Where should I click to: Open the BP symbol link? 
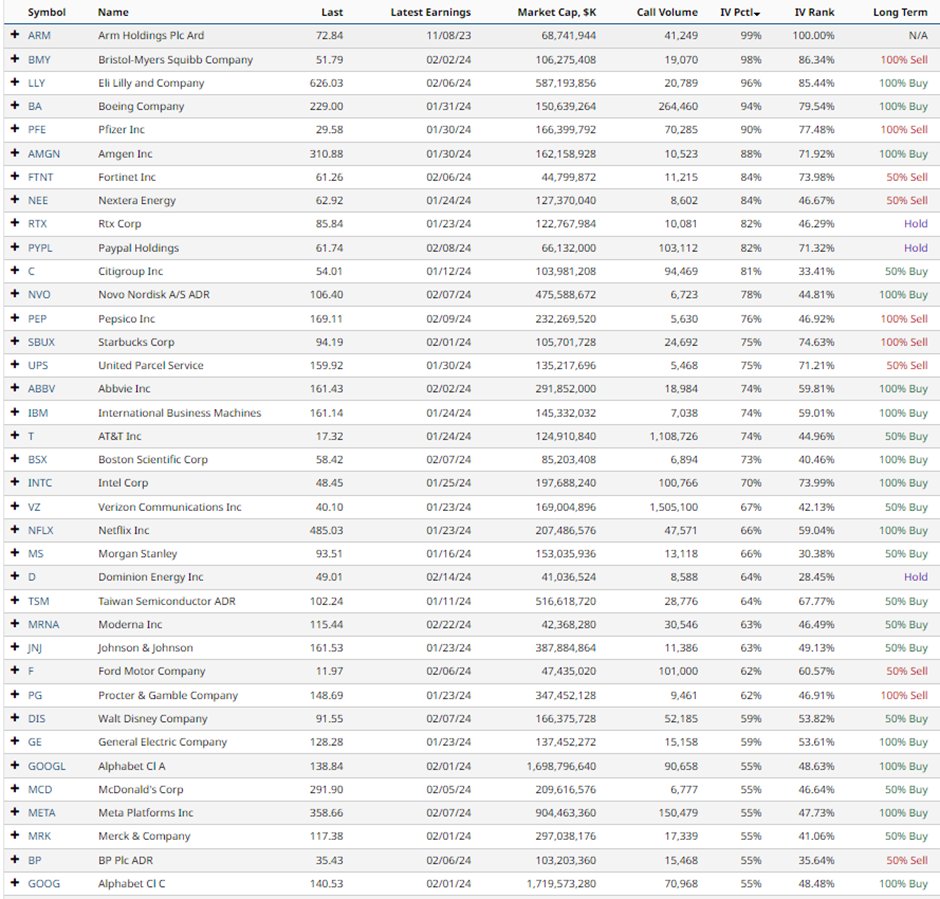coord(35,859)
